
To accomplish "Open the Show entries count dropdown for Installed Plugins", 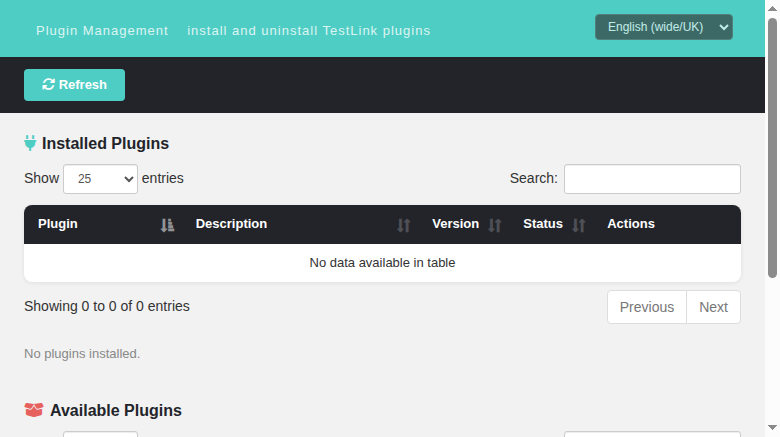I will coord(100,179).
